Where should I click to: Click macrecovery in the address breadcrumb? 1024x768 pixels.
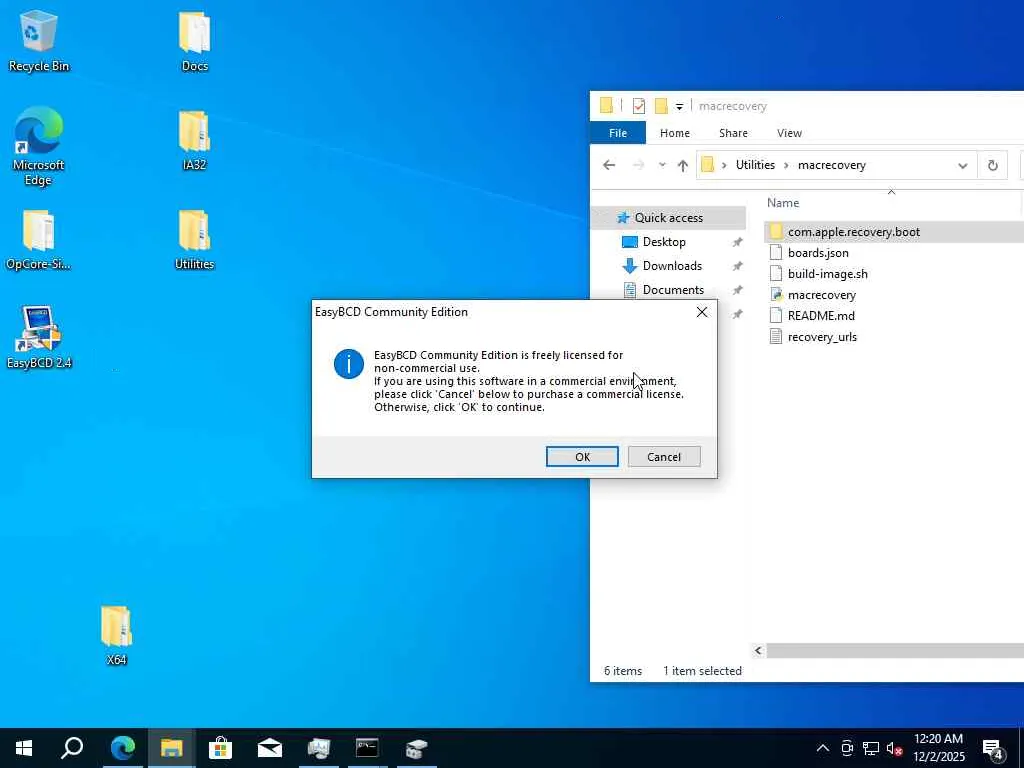pos(831,165)
